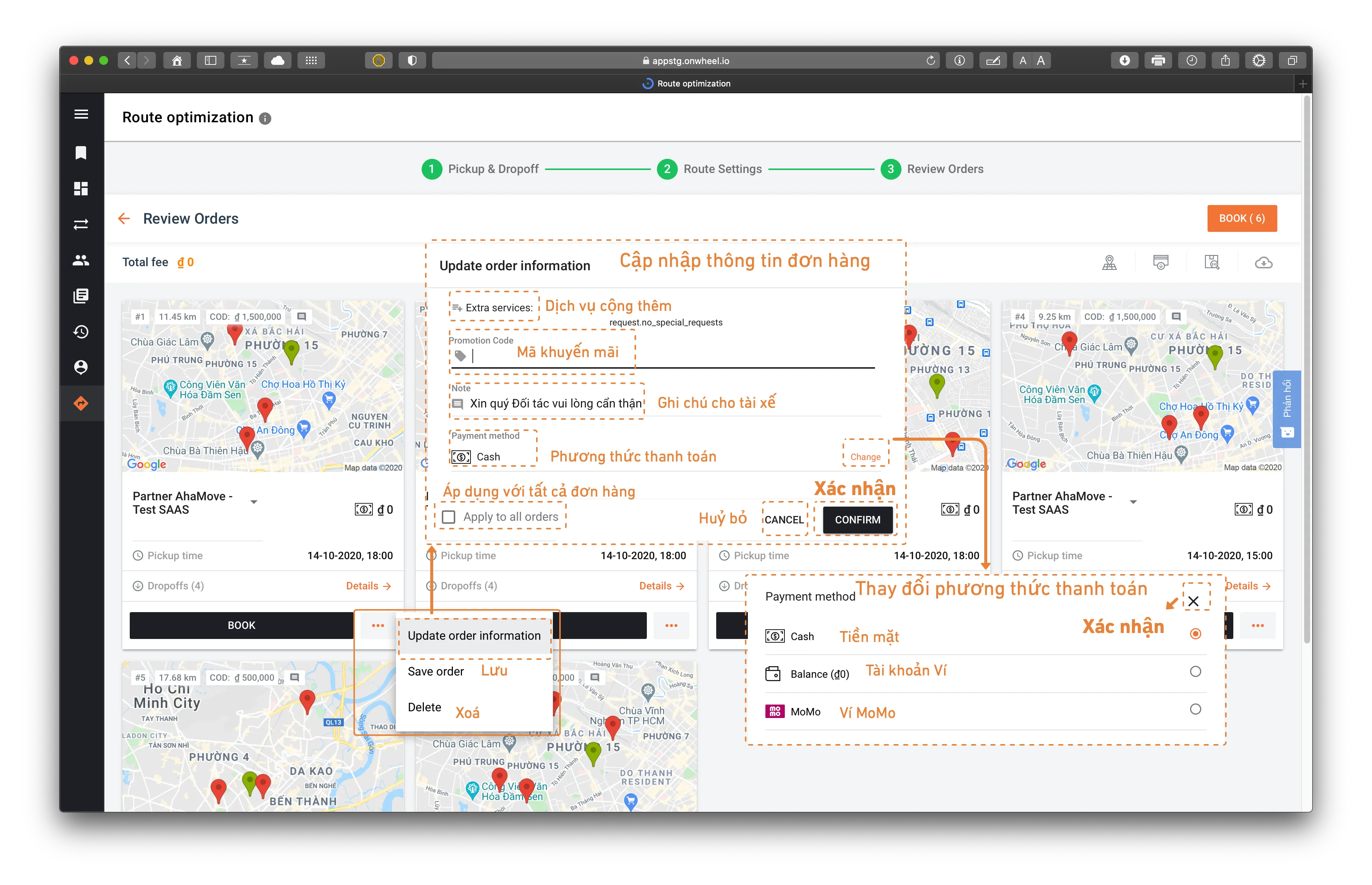The image size is (1372, 885).
Task: Click the map thumbnail of order #5
Action: [263, 737]
